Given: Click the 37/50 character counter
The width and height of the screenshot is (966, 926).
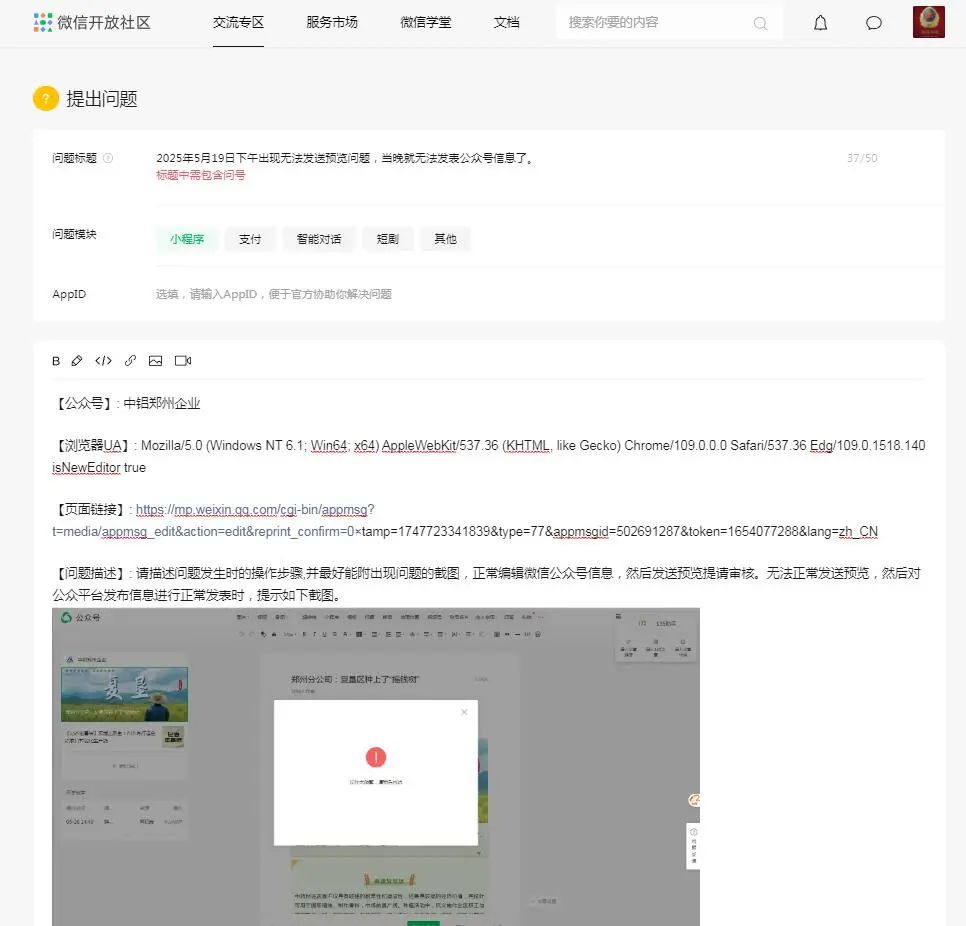Looking at the screenshot, I should click(862, 158).
